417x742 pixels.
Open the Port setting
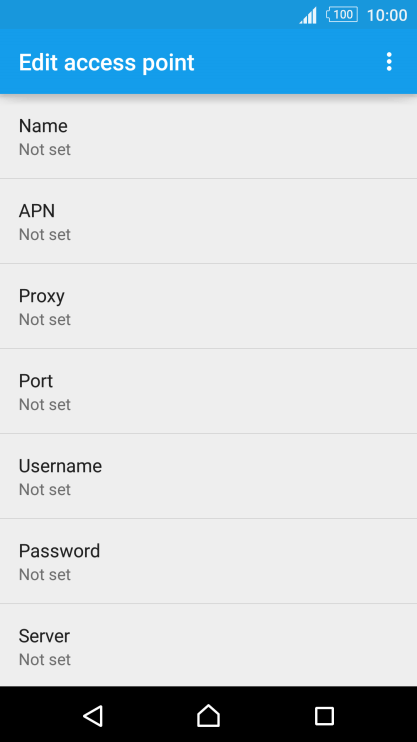coord(208,391)
